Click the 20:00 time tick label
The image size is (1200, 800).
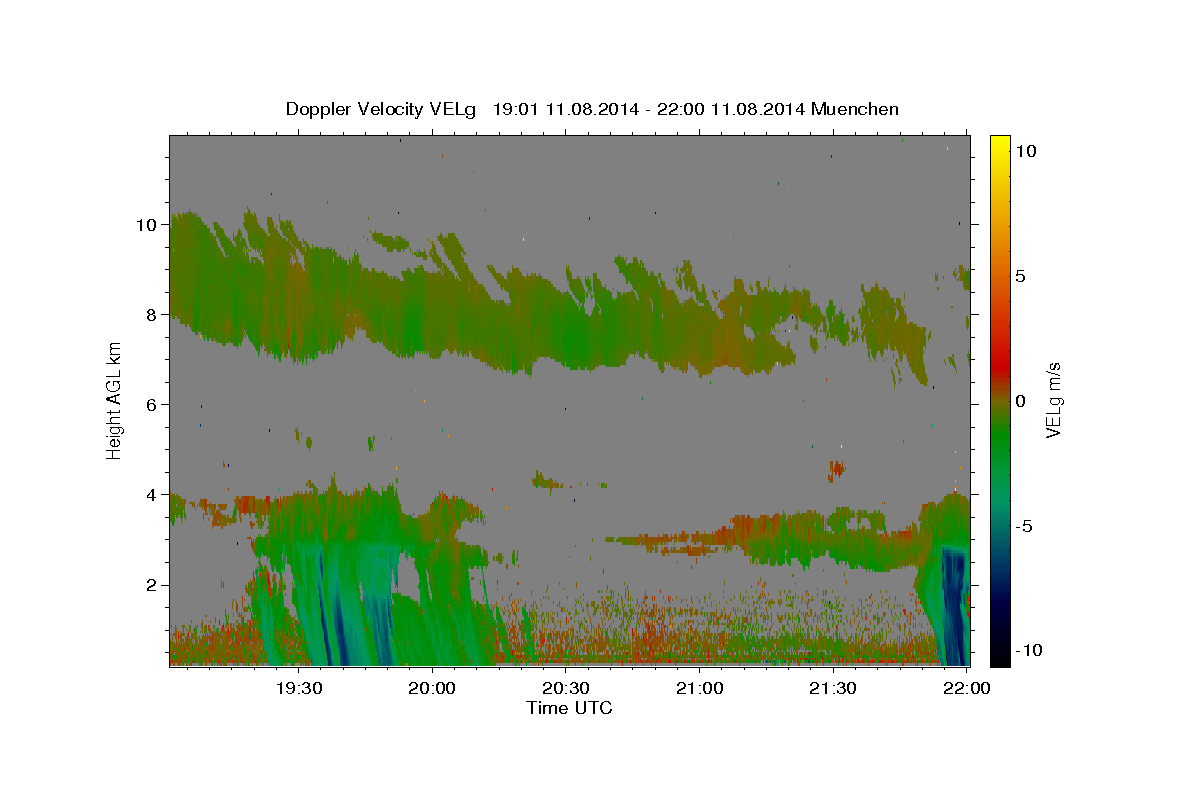pos(432,688)
